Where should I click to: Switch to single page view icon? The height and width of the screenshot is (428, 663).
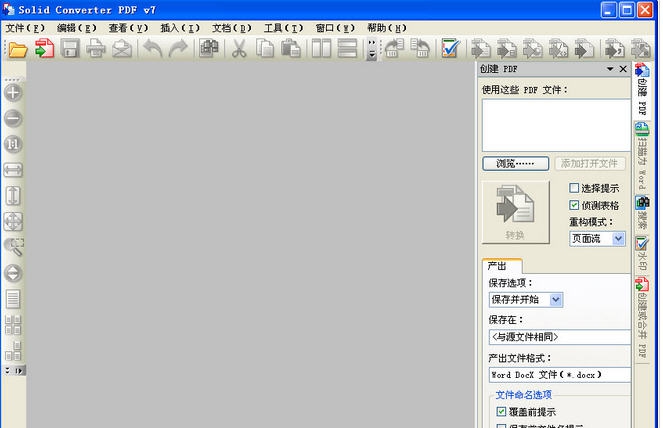pos(13,299)
